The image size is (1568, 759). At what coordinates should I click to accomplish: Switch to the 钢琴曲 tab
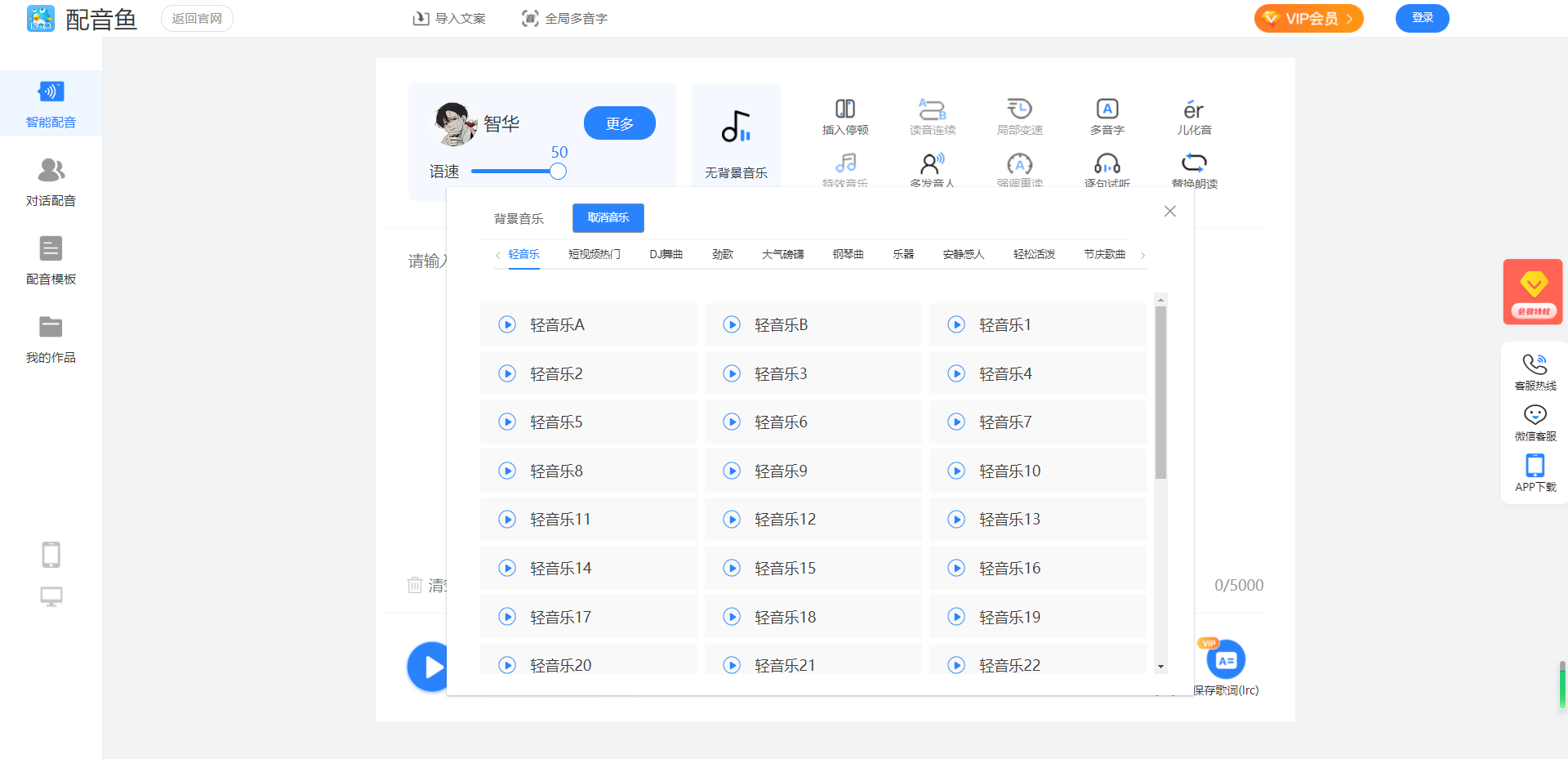849,254
